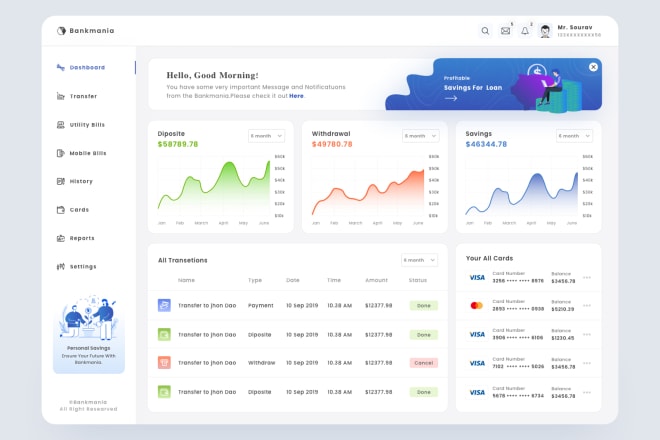The height and width of the screenshot is (440, 660).
Task: Click the Withdrawal amount $49780.78
Action: (x=332, y=144)
